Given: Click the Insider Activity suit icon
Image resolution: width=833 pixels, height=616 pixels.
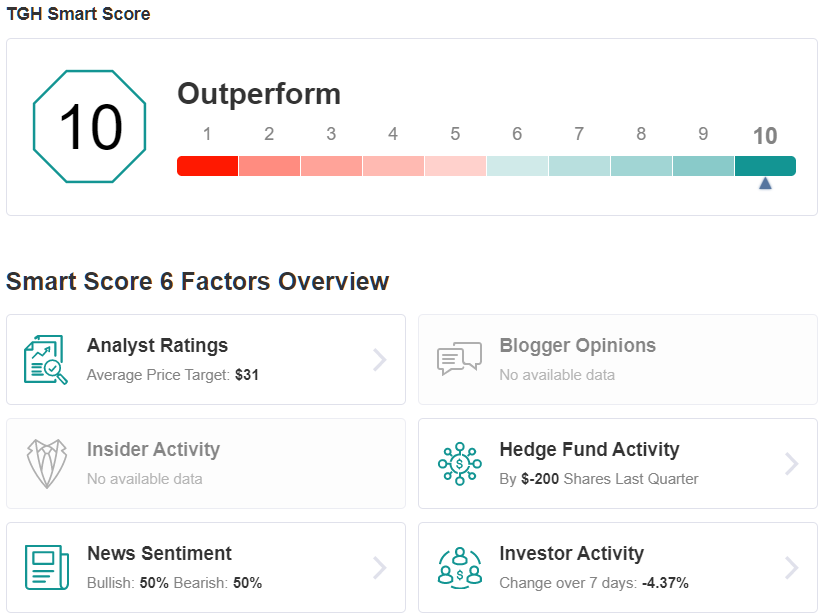Looking at the screenshot, I should [x=47, y=464].
